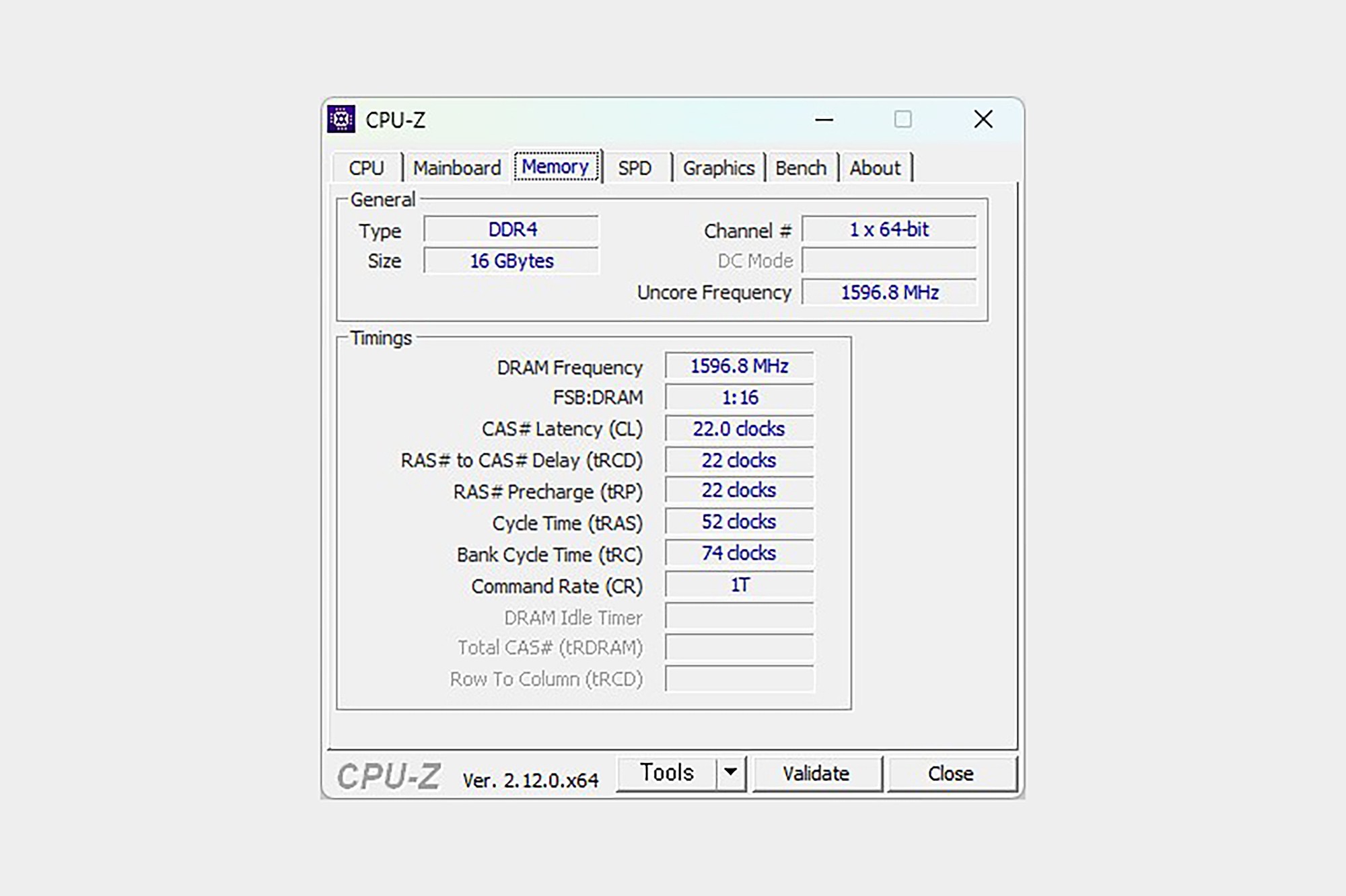Select the Memory tab
The height and width of the screenshot is (896, 1346).
pyautogui.click(x=555, y=167)
